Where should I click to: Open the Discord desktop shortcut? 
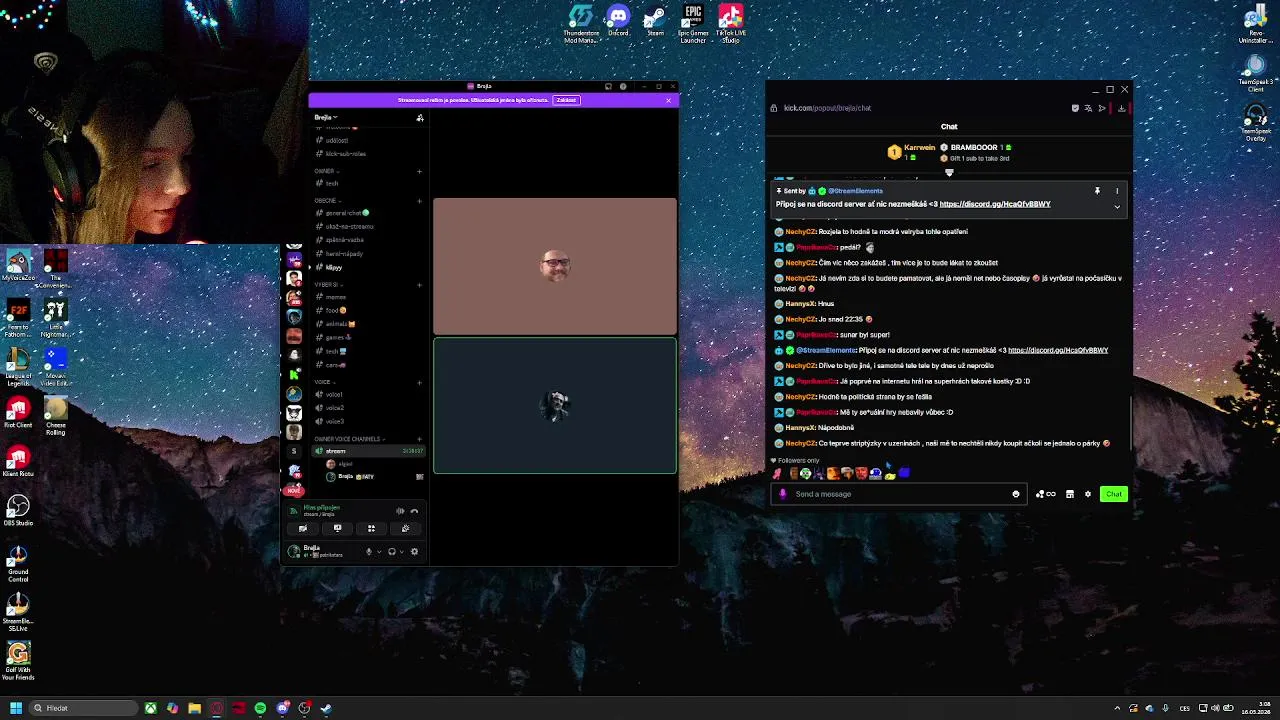click(618, 21)
